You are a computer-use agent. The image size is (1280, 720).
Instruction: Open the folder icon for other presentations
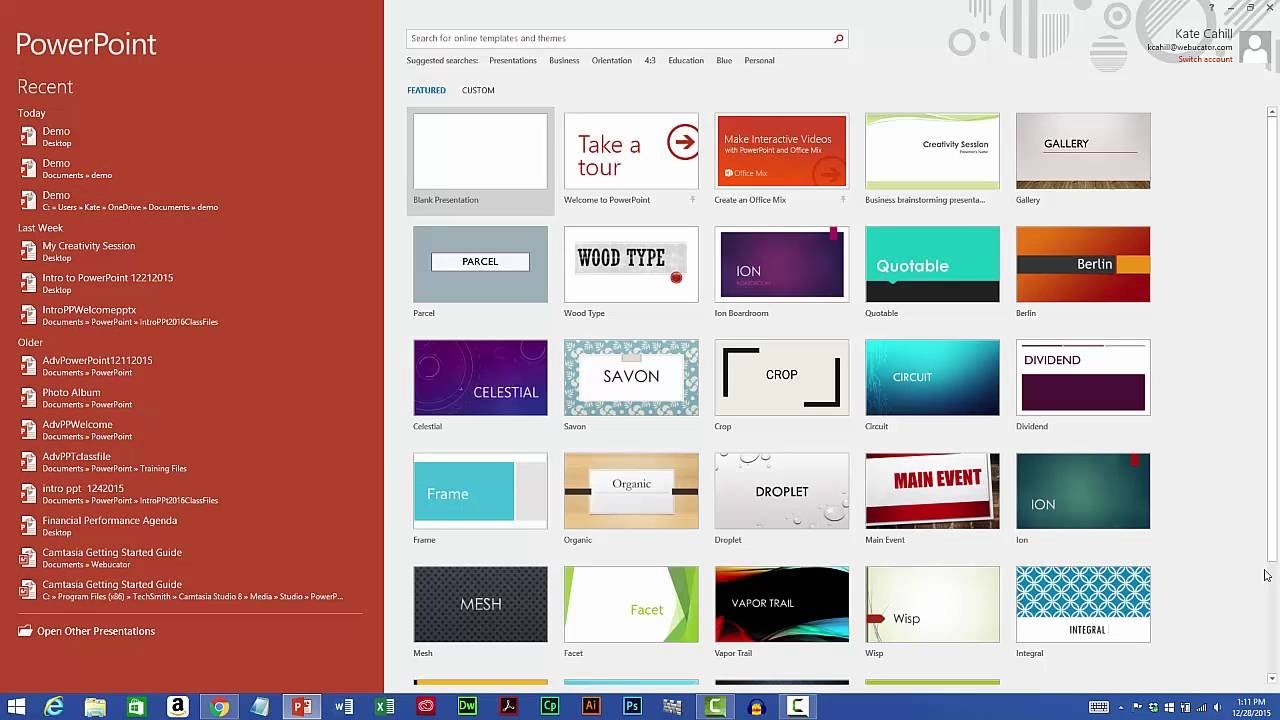tap(25, 631)
